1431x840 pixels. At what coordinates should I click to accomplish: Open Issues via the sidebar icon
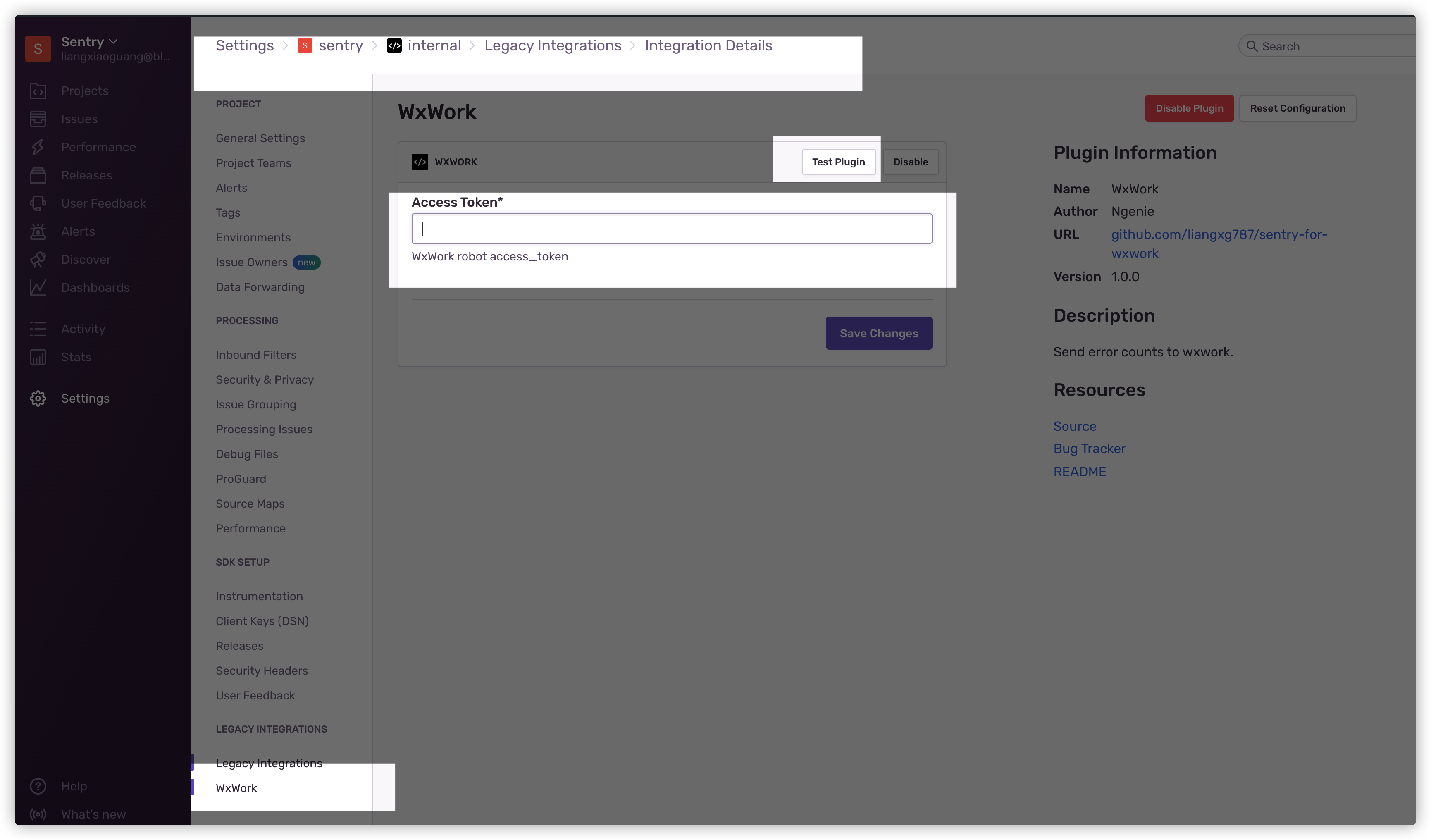38,119
